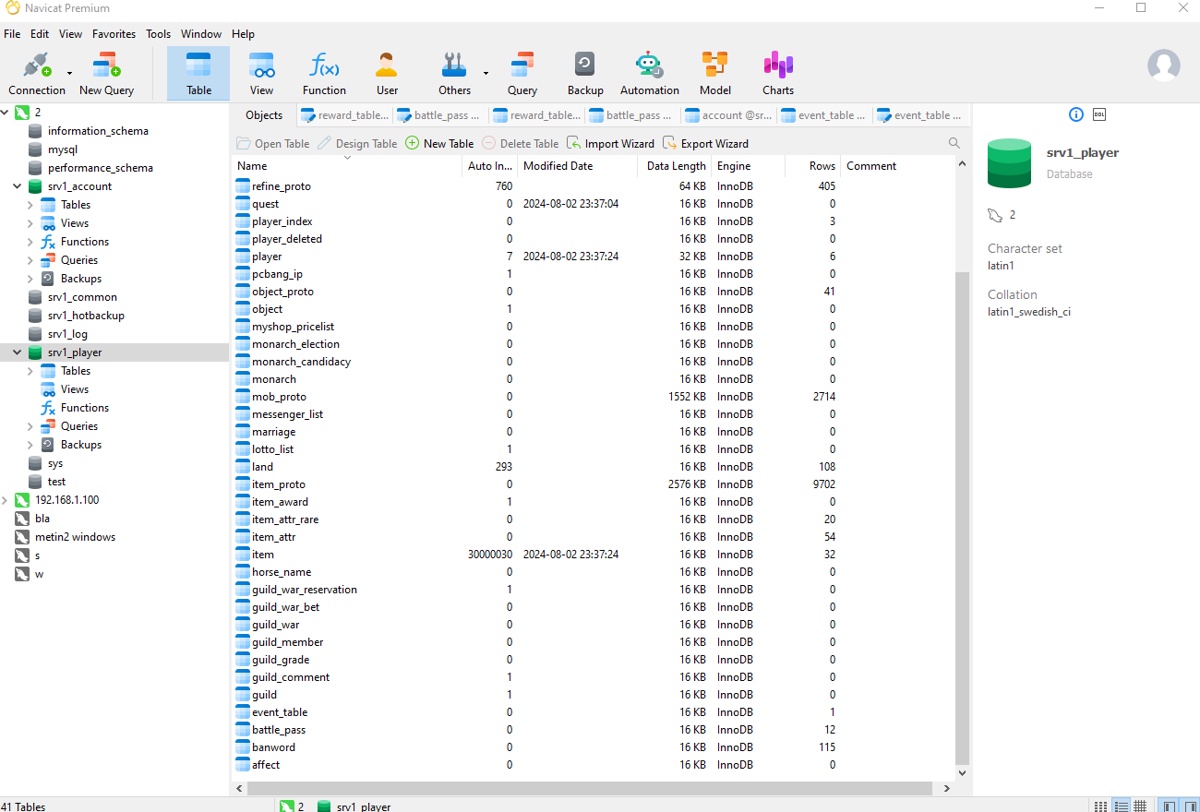Screen dimensions: 1200x812
Task: Select srv1_common database in tree
Action: tap(82, 297)
